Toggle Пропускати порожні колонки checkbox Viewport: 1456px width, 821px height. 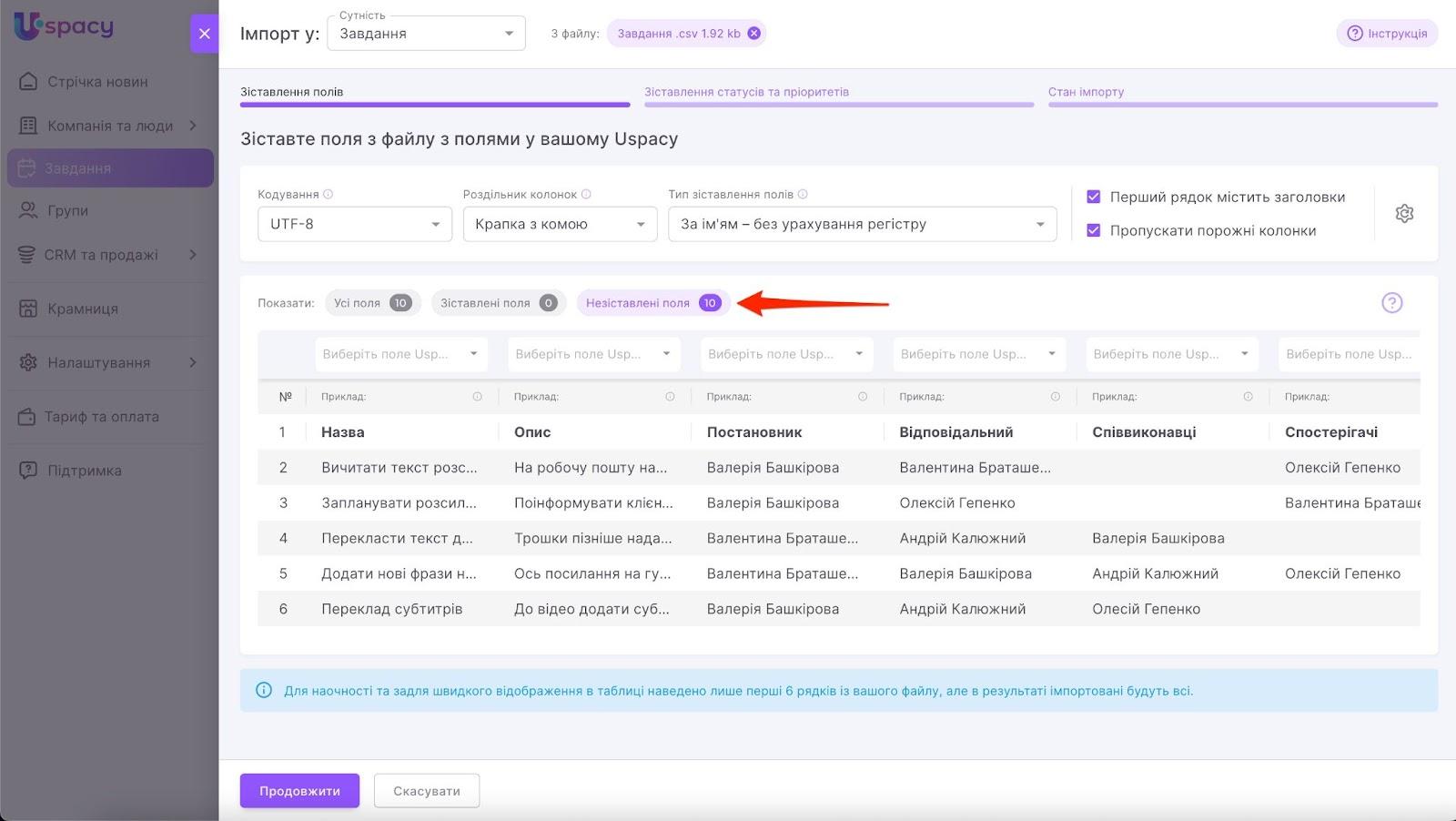click(1094, 231)
